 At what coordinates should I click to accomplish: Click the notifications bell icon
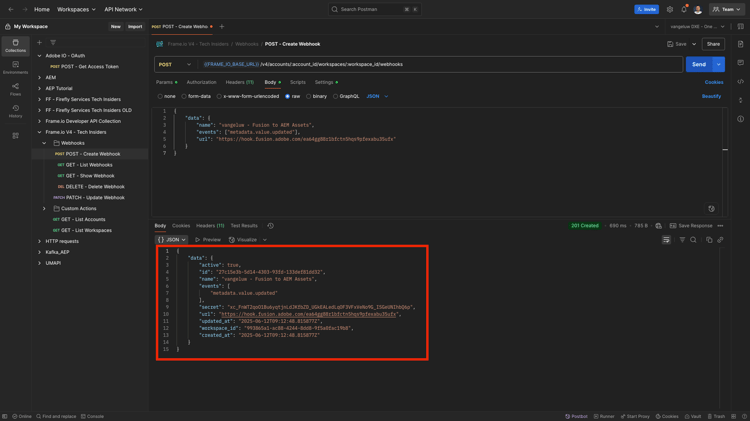click(x=684, y=10)
